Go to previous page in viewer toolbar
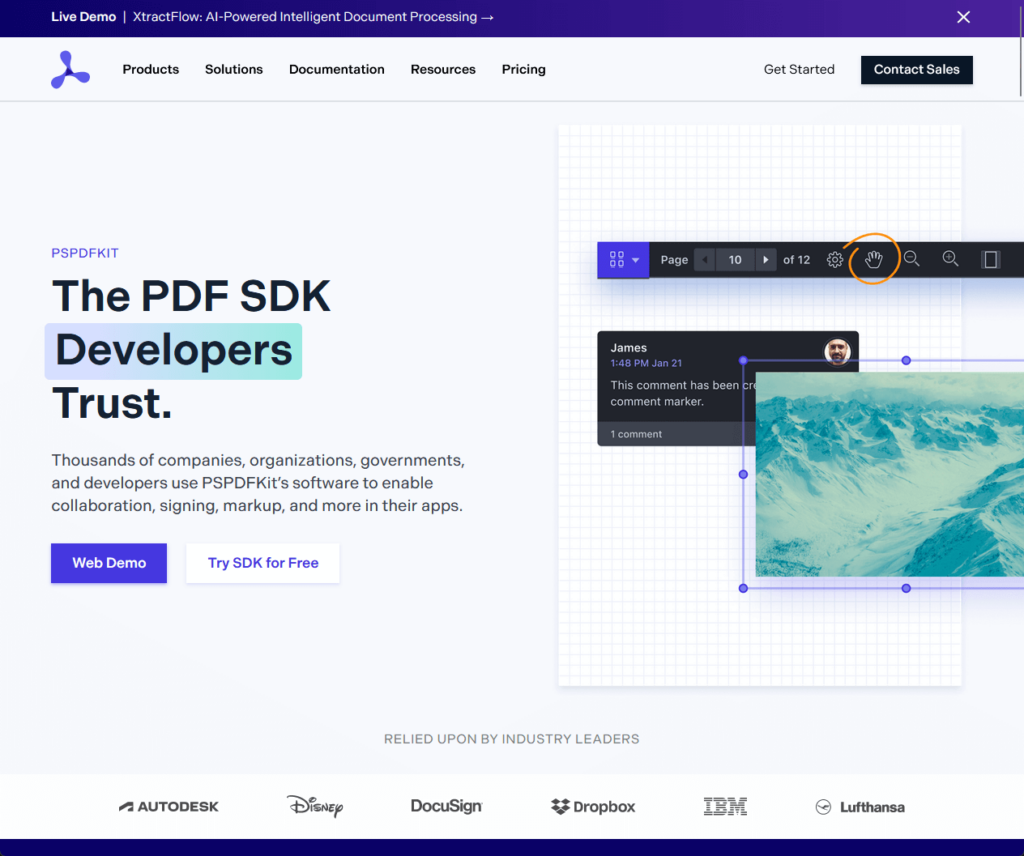Viewport: 1024px width, 856px height. point(705,260)
